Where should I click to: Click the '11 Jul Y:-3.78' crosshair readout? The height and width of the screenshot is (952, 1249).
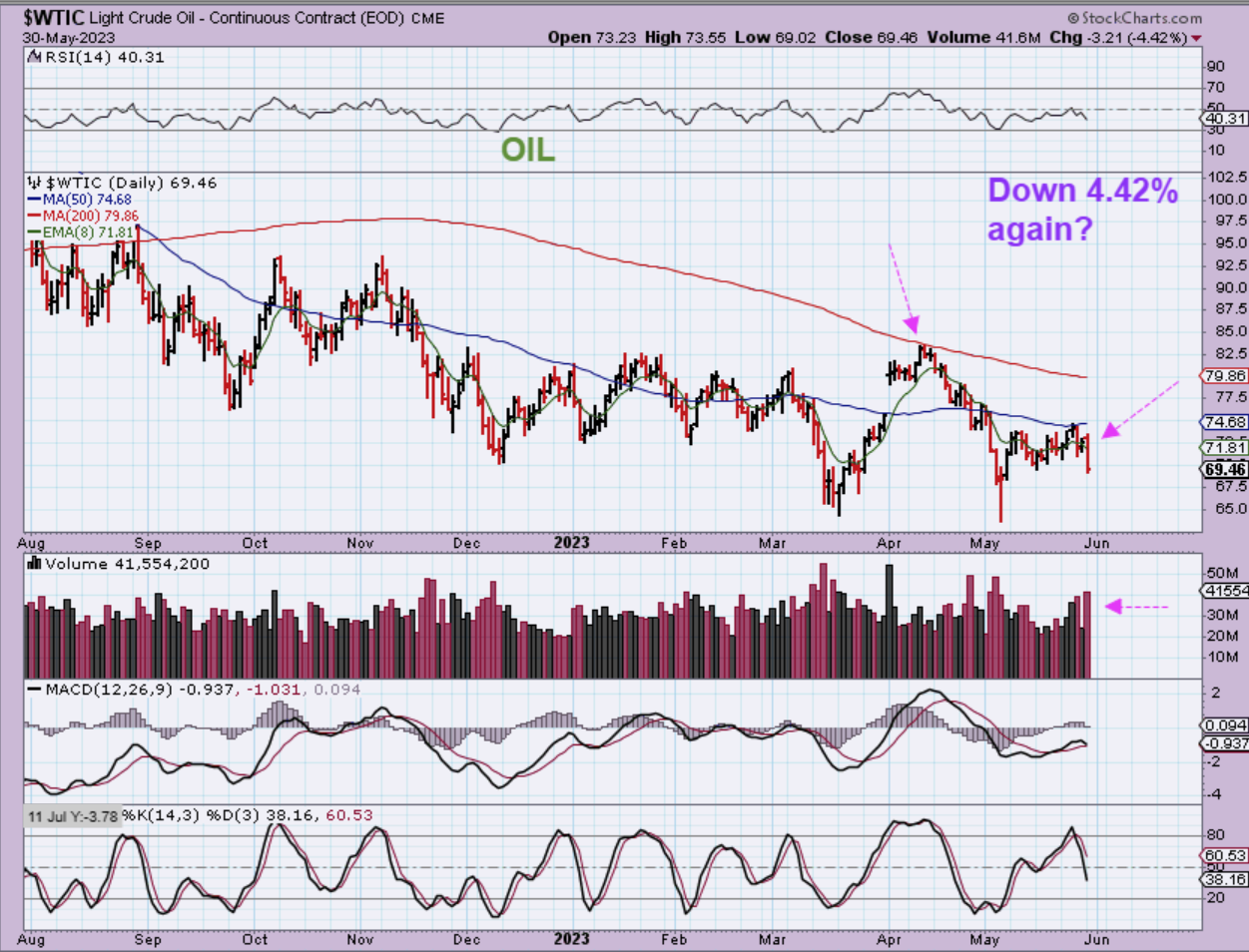(x=73, y=816)
